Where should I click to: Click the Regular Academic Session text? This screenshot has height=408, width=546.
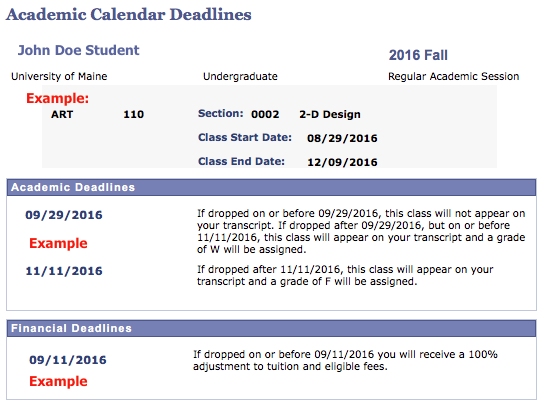click(453, 76)
